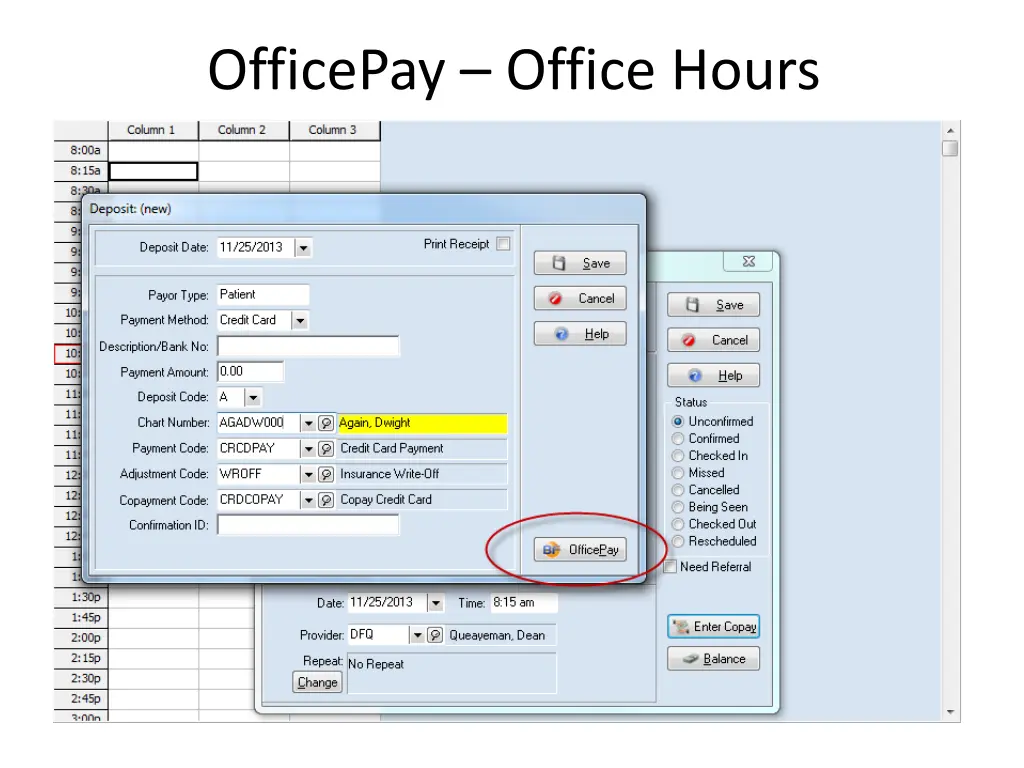Image resolution: width=1024 pixels, height=768 pixels.
Task: Select the Missed status
Action: pos(678,473)
